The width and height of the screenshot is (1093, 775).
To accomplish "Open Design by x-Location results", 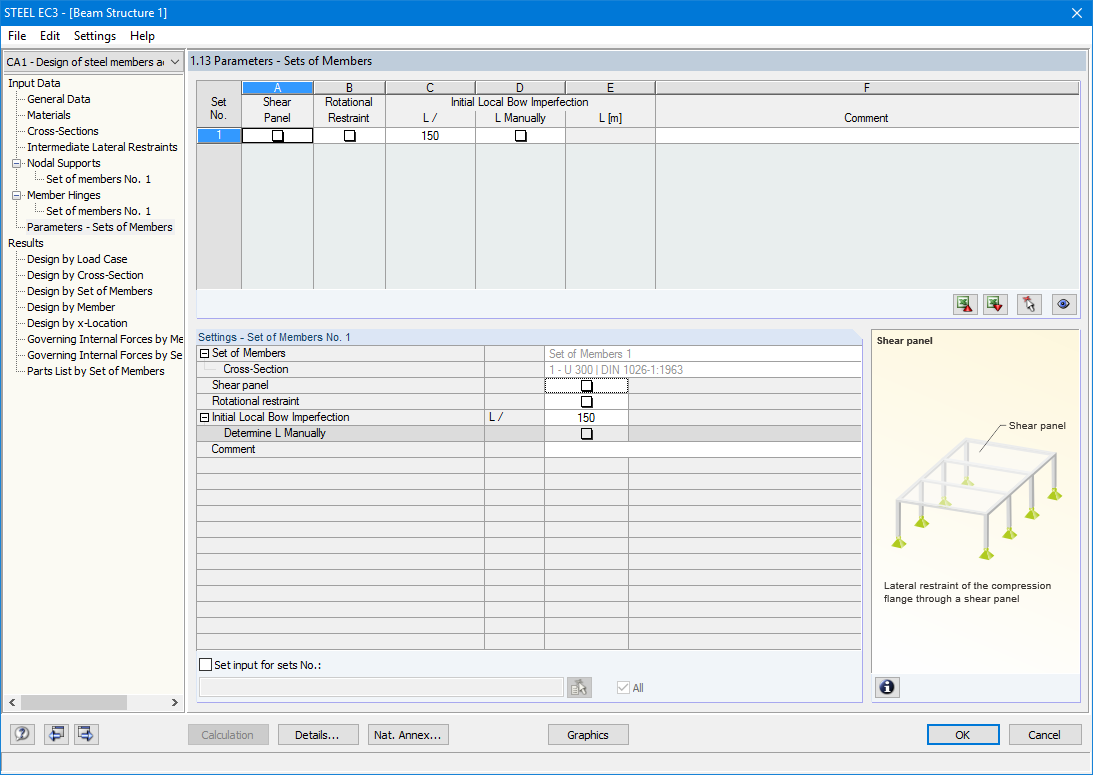I will [x=77, y=323].
